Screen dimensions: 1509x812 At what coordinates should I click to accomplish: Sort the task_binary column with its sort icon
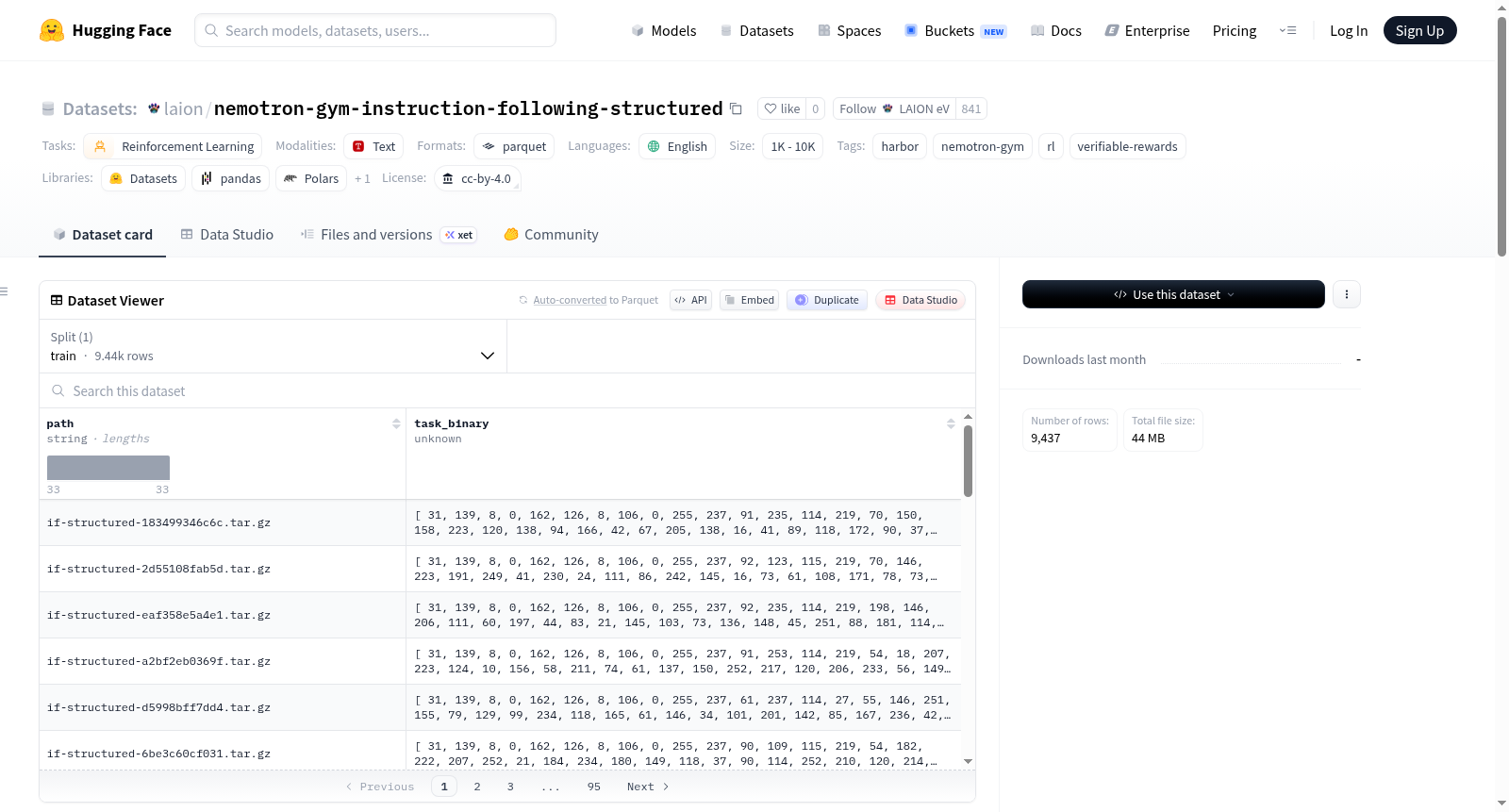(x=951, y=424)
